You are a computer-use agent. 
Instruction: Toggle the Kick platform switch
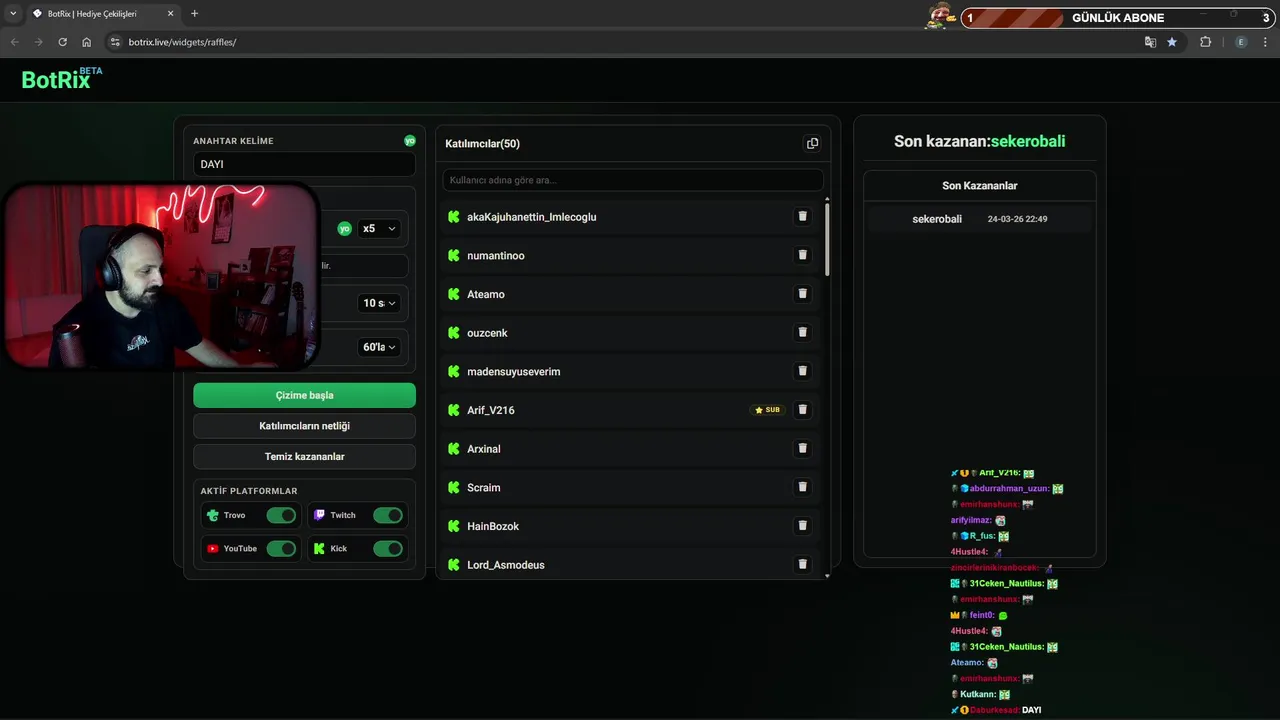coord(388,548)
